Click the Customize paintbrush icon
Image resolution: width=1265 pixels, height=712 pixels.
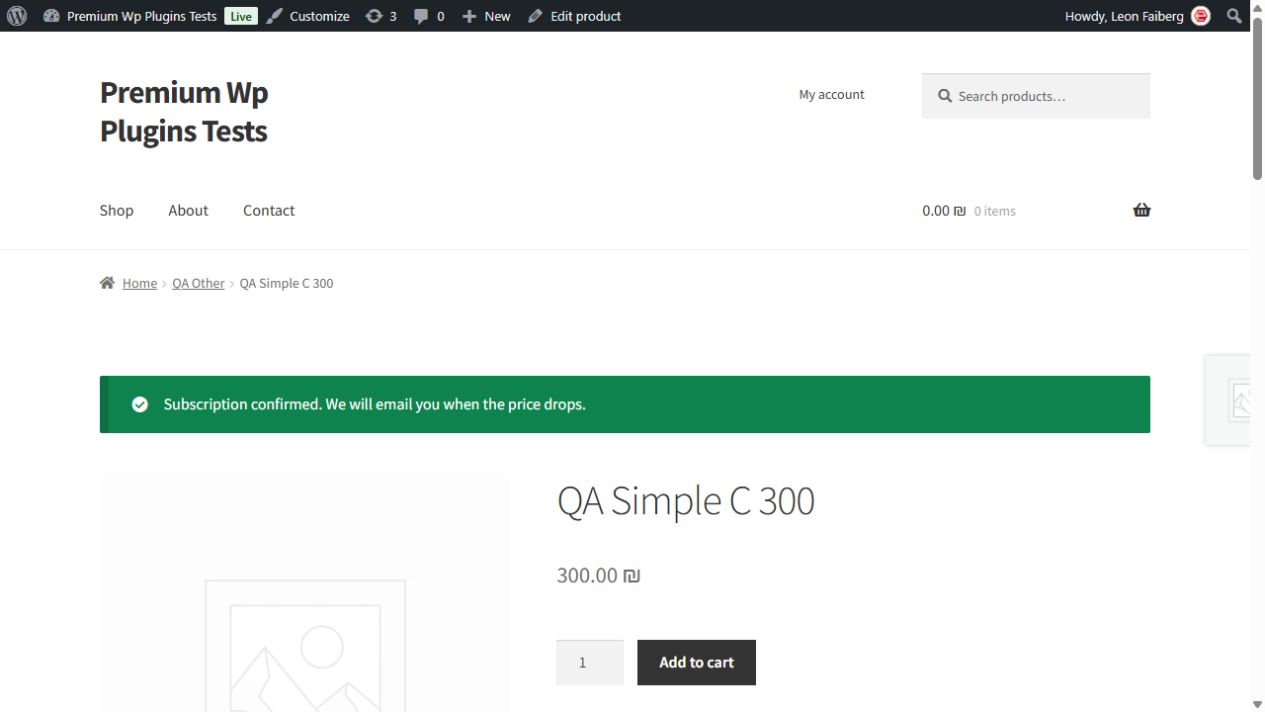(274, 16)
